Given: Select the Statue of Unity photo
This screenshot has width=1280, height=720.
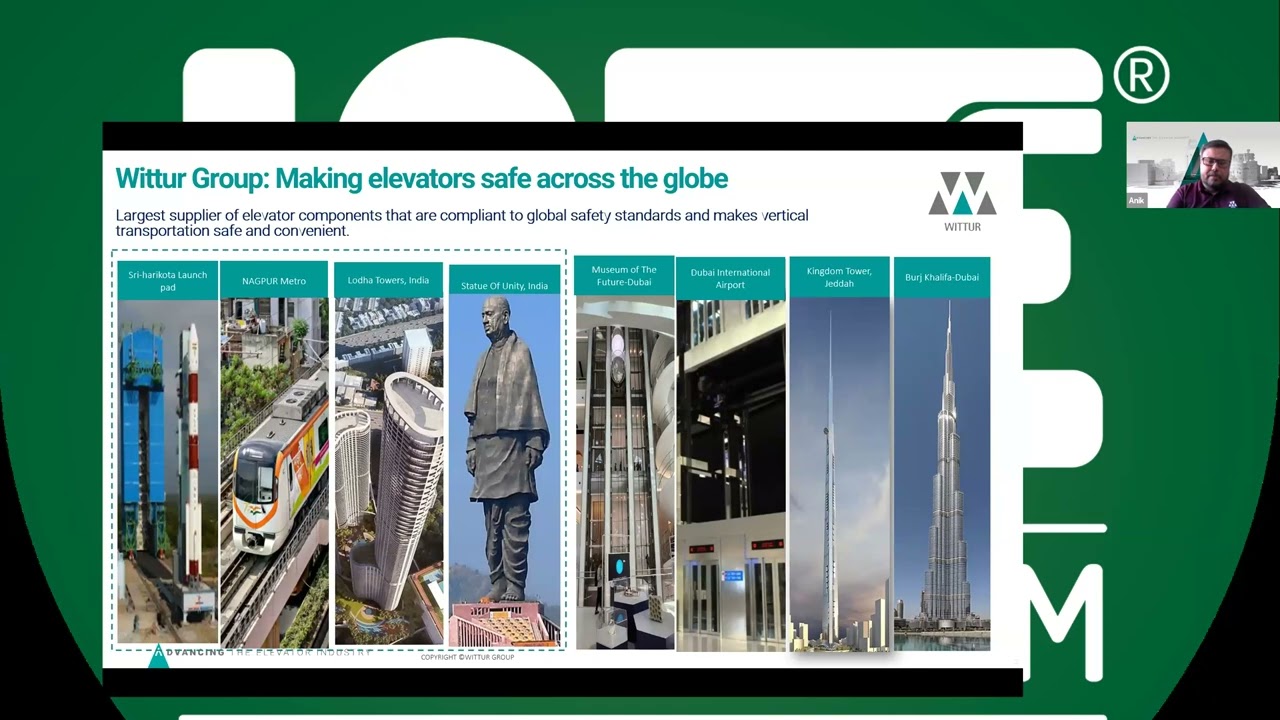Looking at the screenshot, I should pos(504,470).
